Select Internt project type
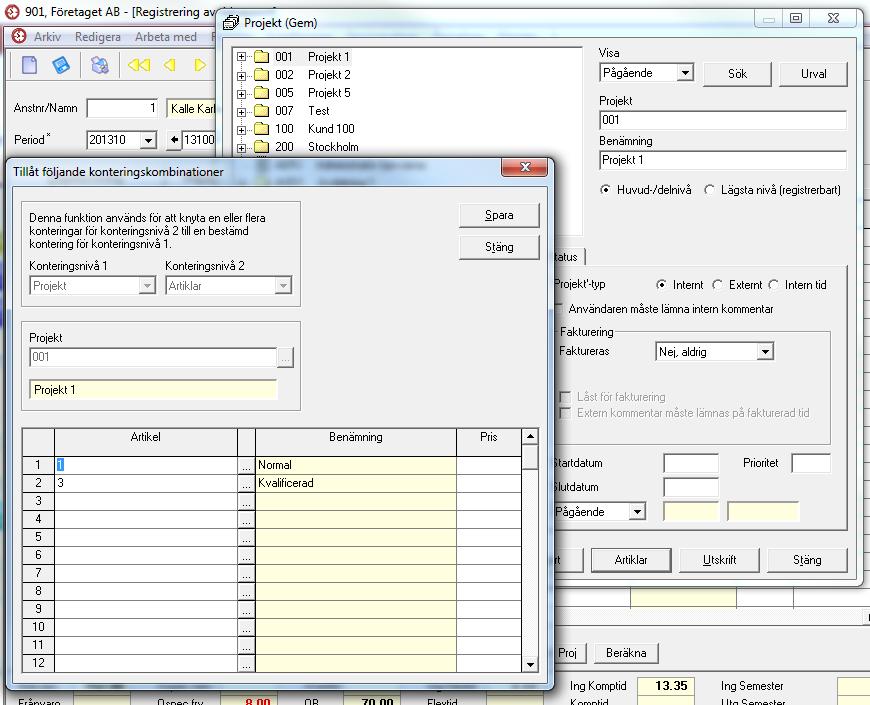The width and height of the screenshot is (870, 705). click(661, 285)
